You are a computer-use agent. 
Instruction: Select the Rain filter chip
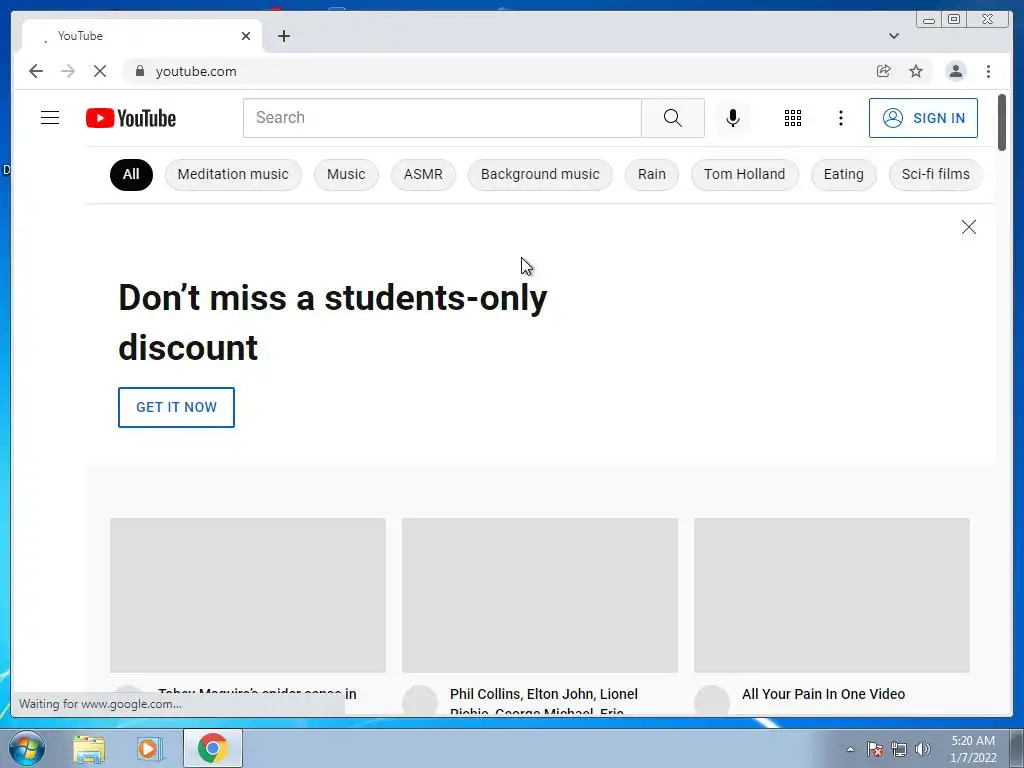[652, 174]
